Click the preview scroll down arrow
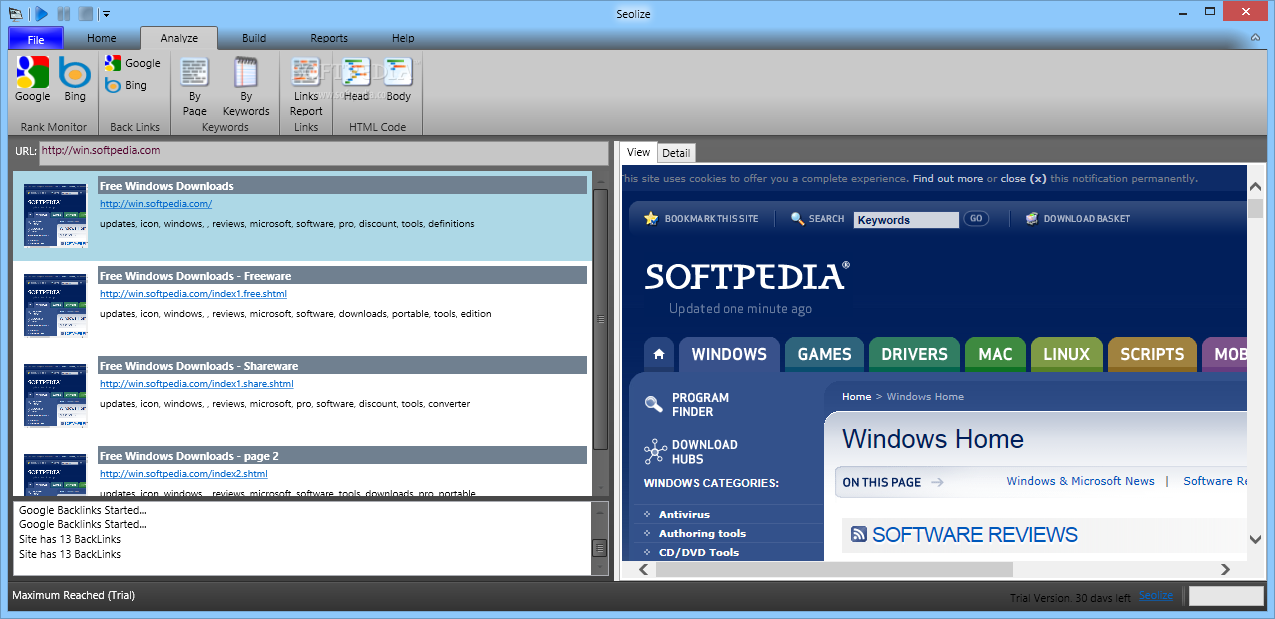The image size is (1275, 619). click(1255, 540)
